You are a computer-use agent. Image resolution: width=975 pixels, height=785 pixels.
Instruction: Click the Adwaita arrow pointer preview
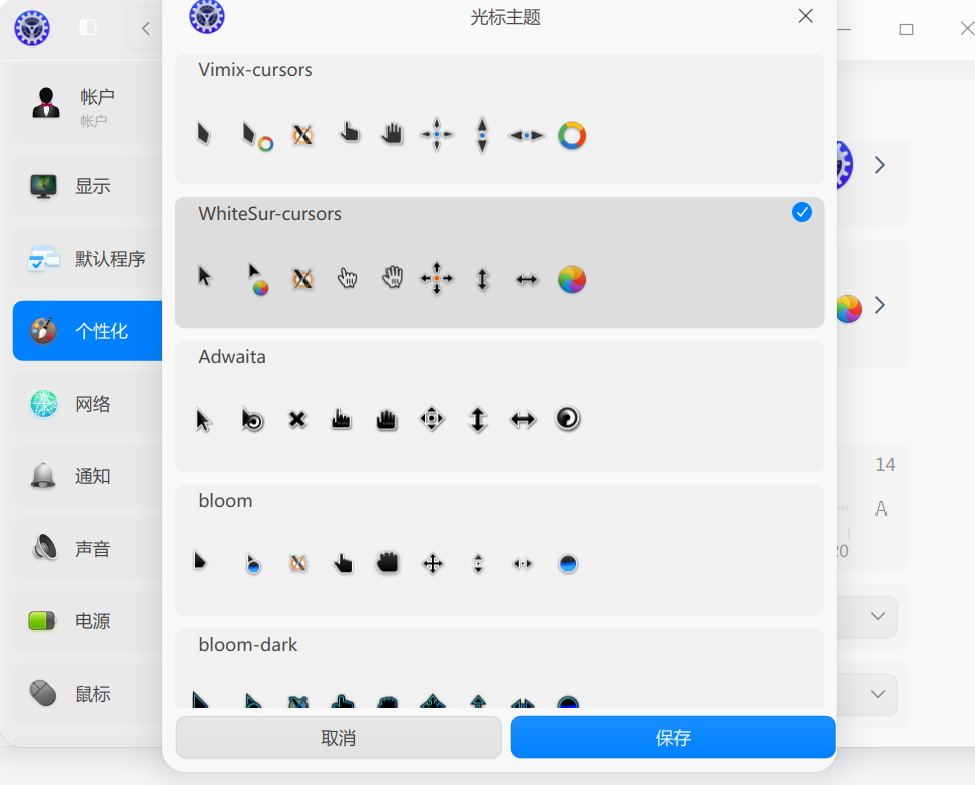coord(203,420)
